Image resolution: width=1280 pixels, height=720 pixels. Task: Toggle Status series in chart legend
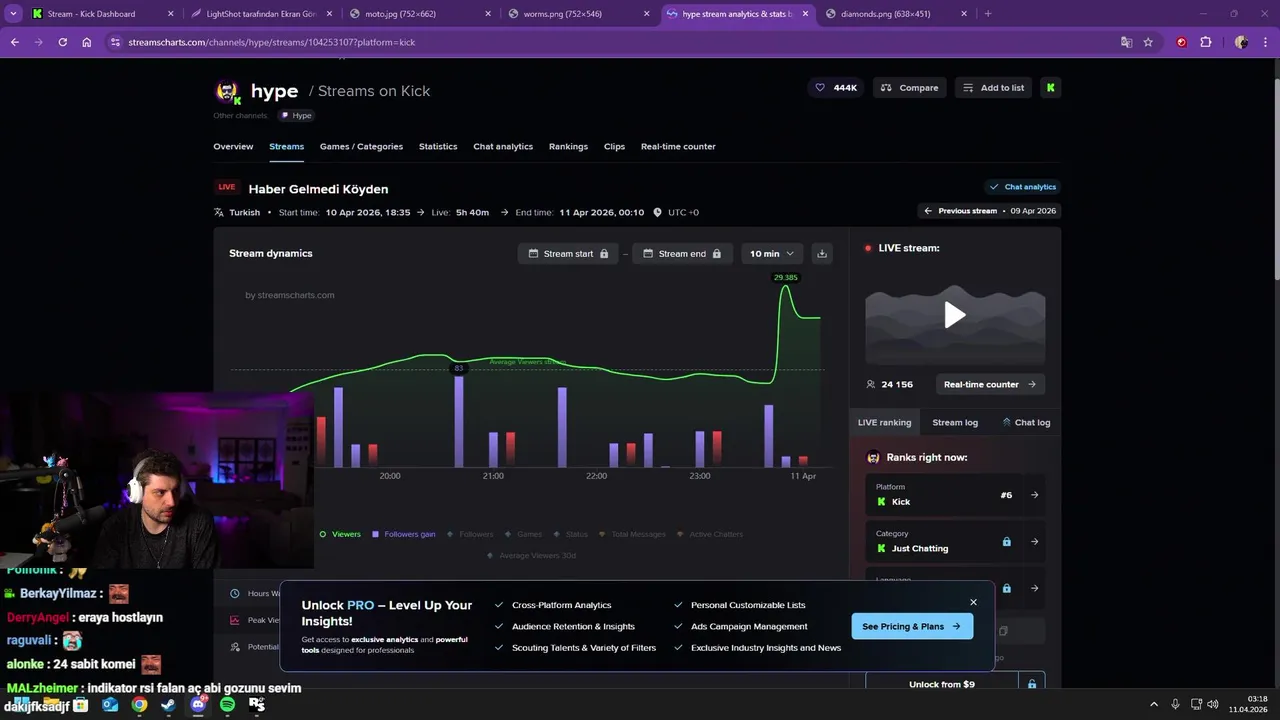[571, 534]
